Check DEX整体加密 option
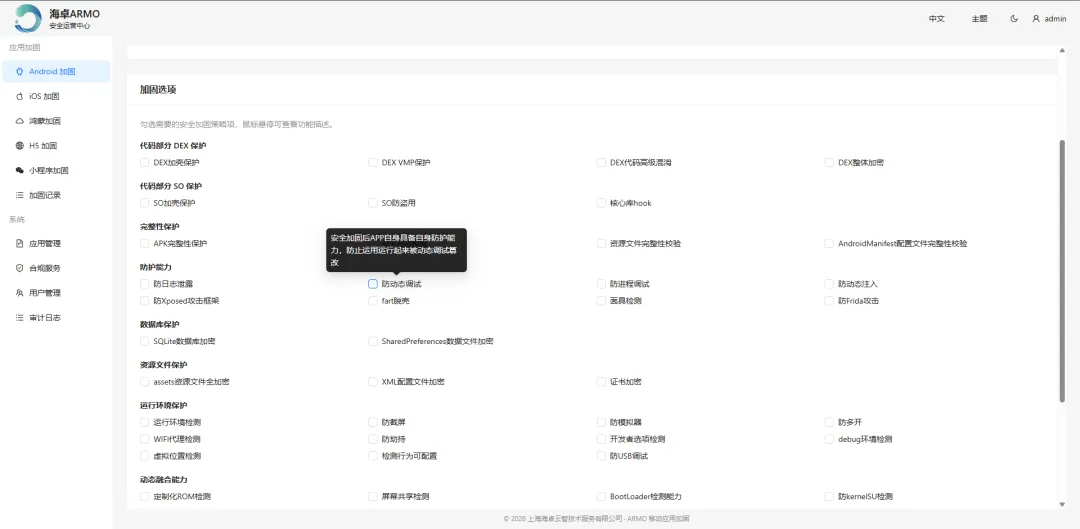This screenshot has height=529, width=1080. (x=829, y=163)
